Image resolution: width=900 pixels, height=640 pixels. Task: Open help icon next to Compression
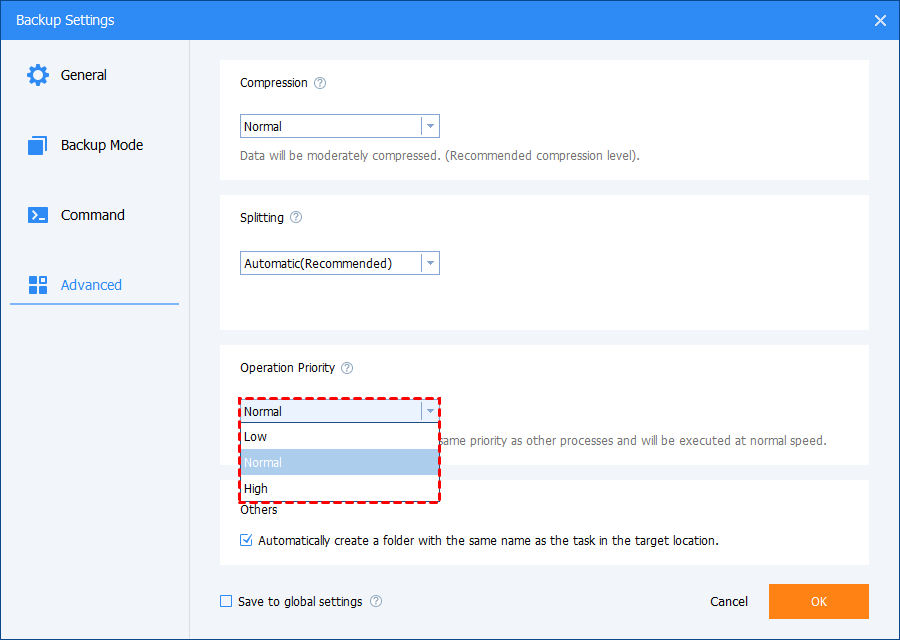[320, 83]
